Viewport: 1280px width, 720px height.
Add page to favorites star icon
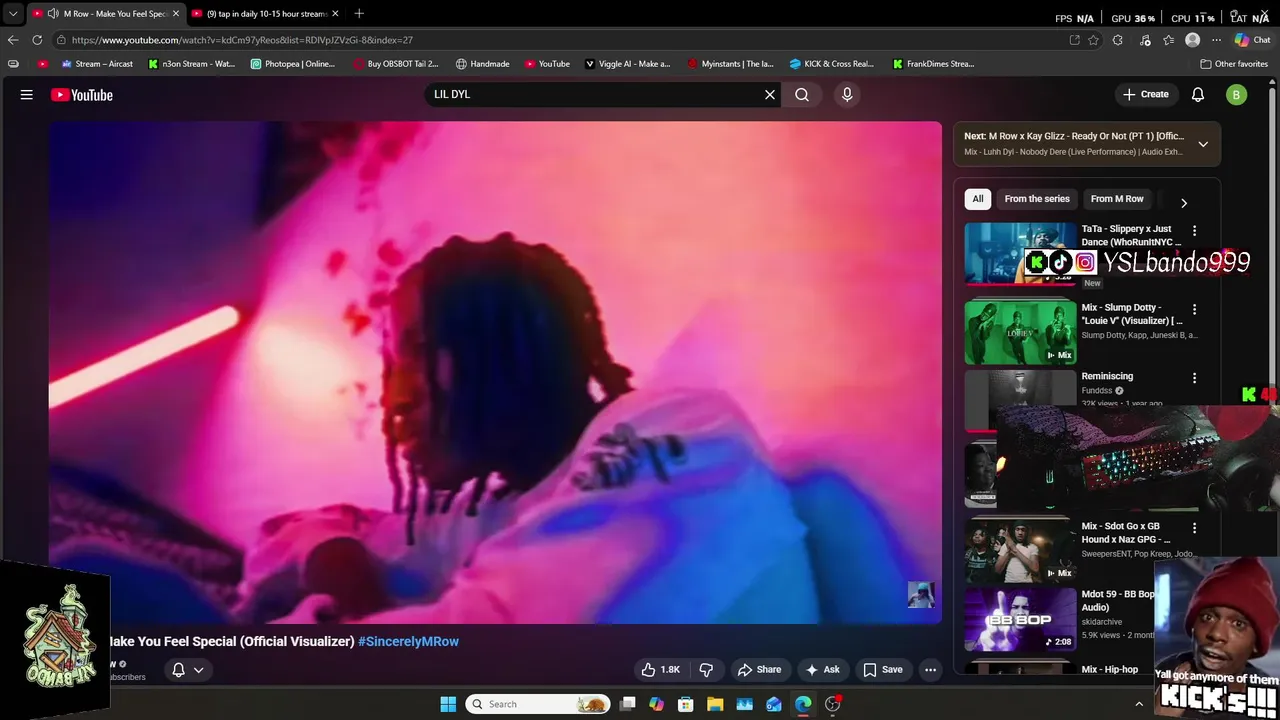pos(1093,40)
